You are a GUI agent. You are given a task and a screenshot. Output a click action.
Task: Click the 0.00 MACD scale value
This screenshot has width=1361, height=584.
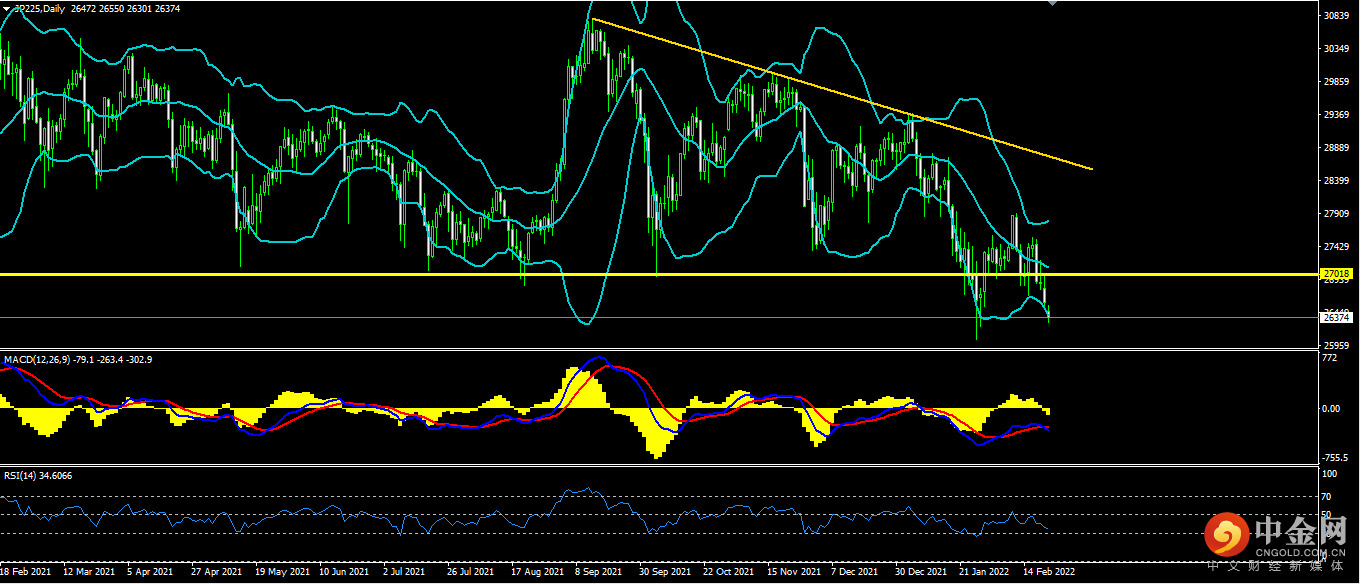coord(1331,409)
